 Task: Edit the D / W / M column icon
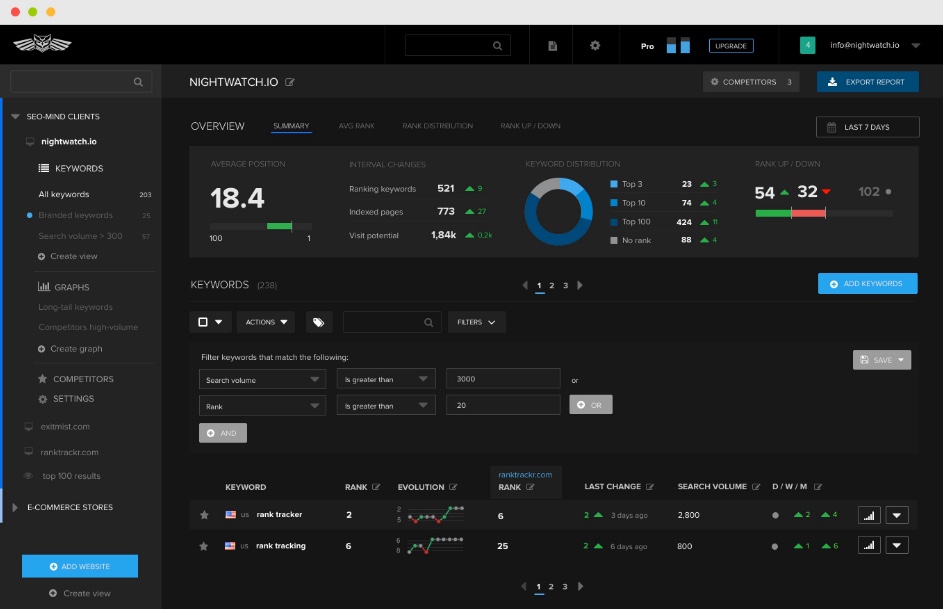coord(818,486)
